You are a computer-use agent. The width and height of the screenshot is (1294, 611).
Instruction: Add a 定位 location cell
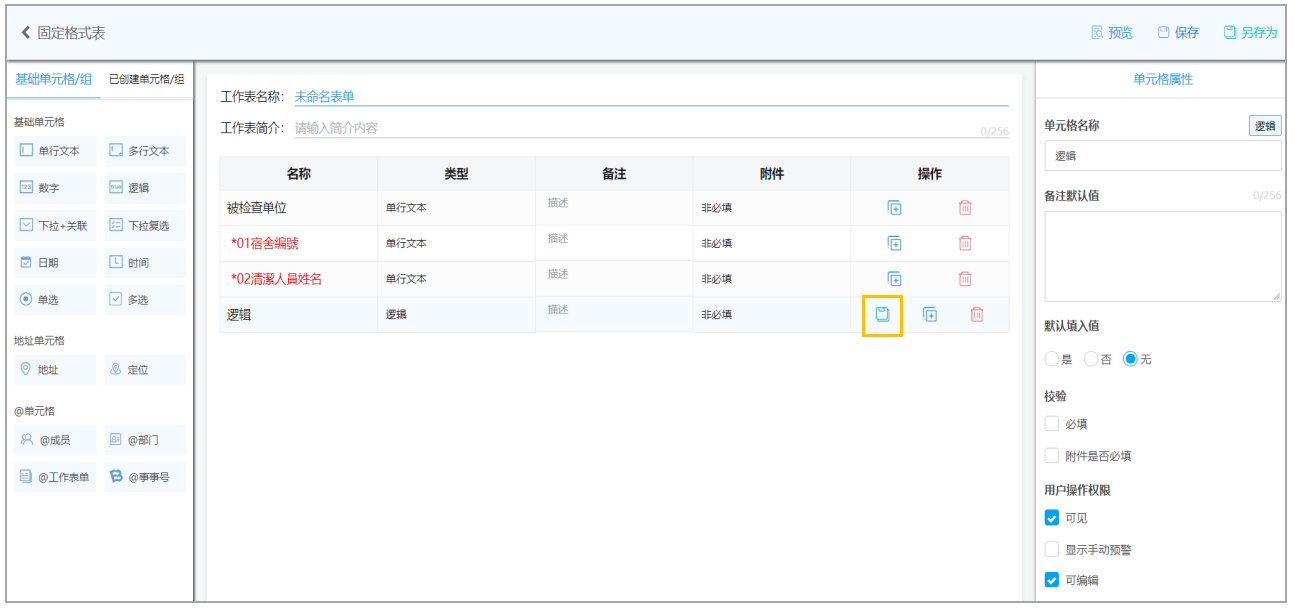pyautogui.click(x=145, y=370)
